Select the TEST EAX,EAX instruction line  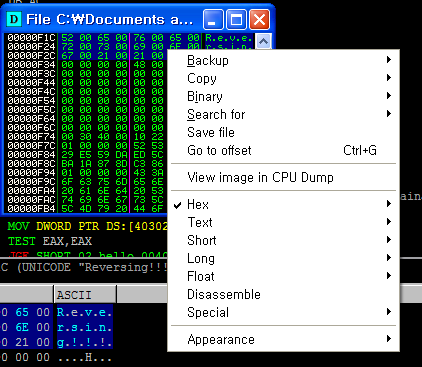[x=50, y=241]
